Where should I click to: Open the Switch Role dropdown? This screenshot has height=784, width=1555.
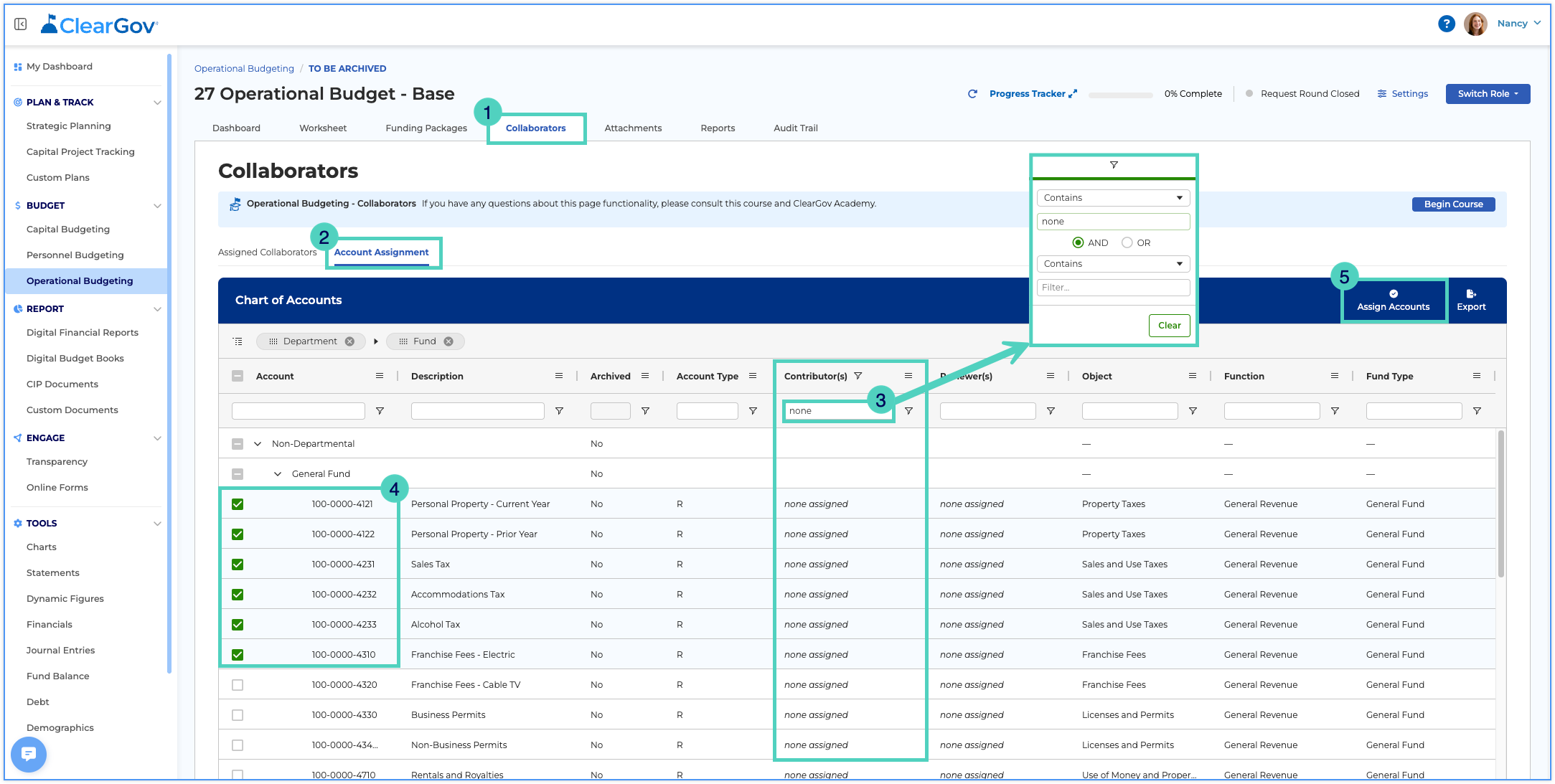tap(1488, 94)
